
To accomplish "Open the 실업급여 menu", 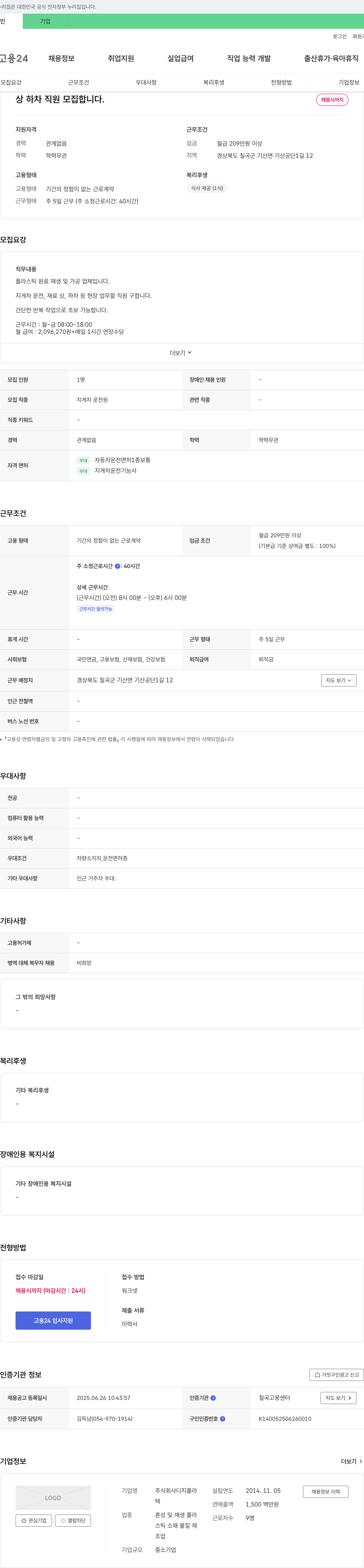I will pos(180,58).
